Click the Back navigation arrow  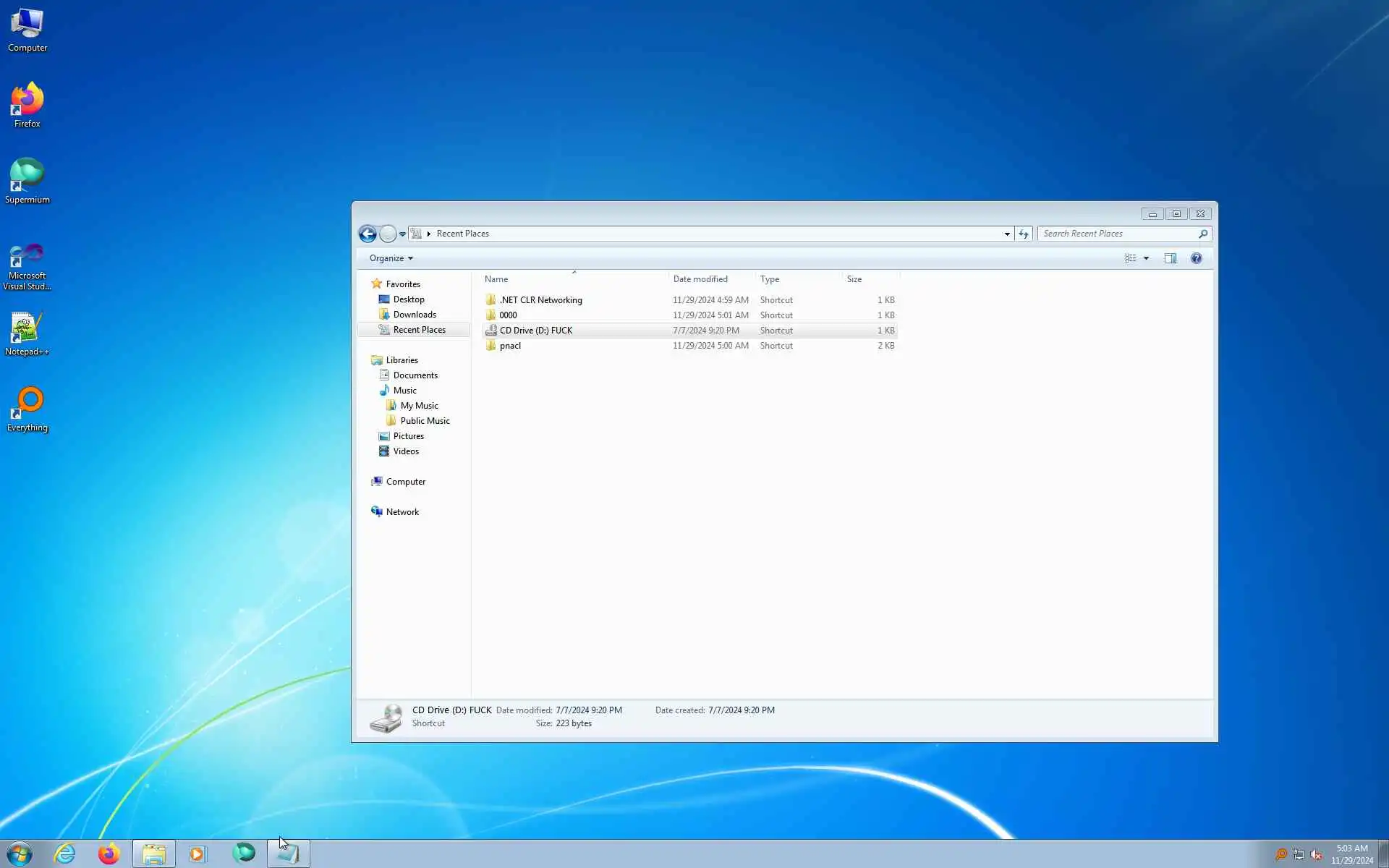click(368, 234)
